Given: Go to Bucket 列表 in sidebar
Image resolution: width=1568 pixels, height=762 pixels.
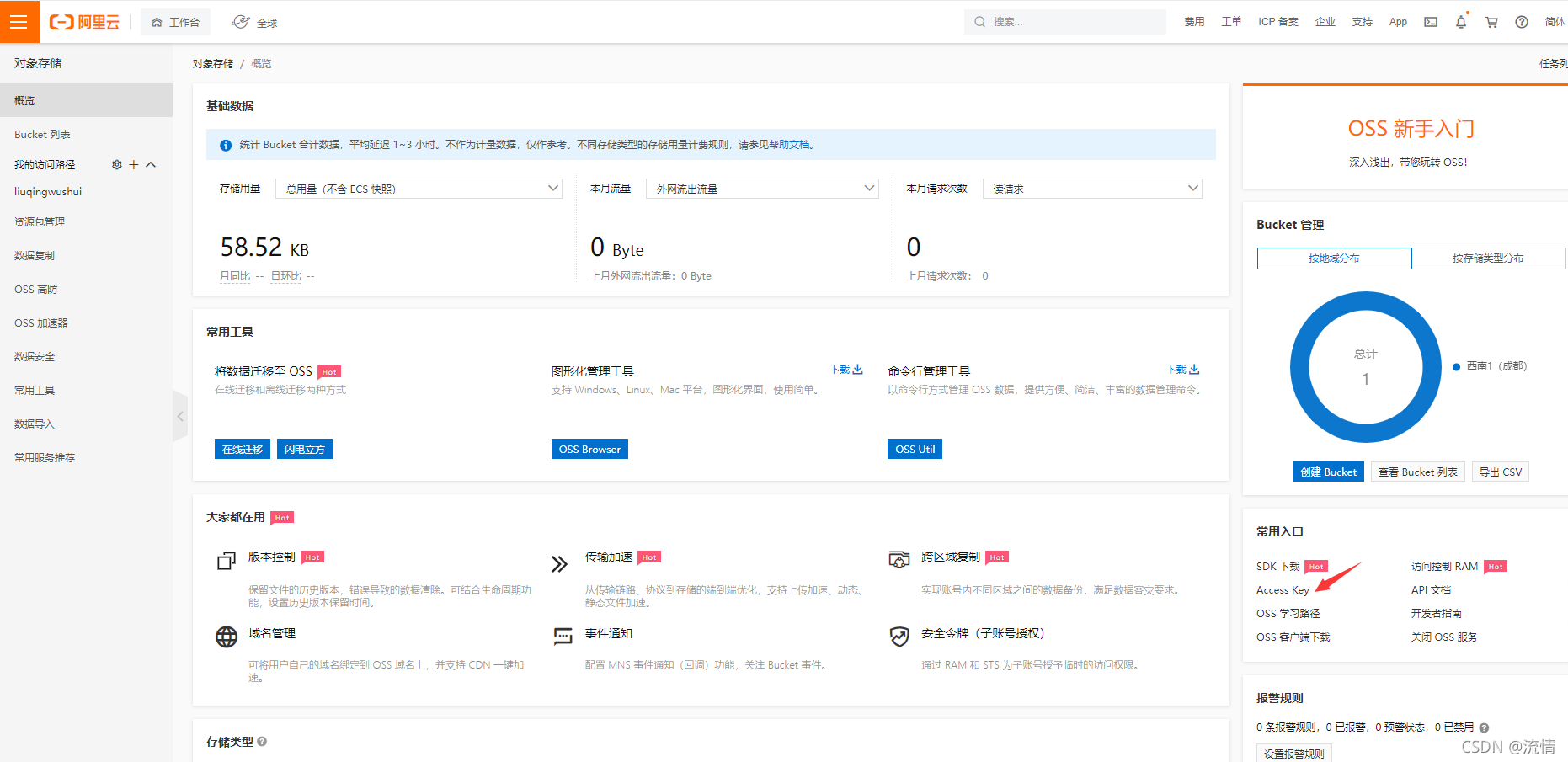Looking at the screenshot, I should (x=42, y=135).
